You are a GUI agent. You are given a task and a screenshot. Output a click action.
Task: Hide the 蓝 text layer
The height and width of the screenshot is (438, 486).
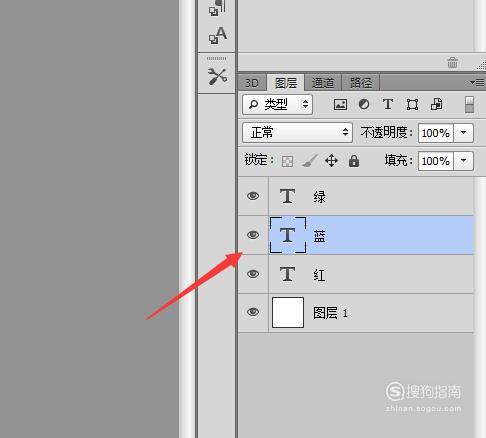253,235
